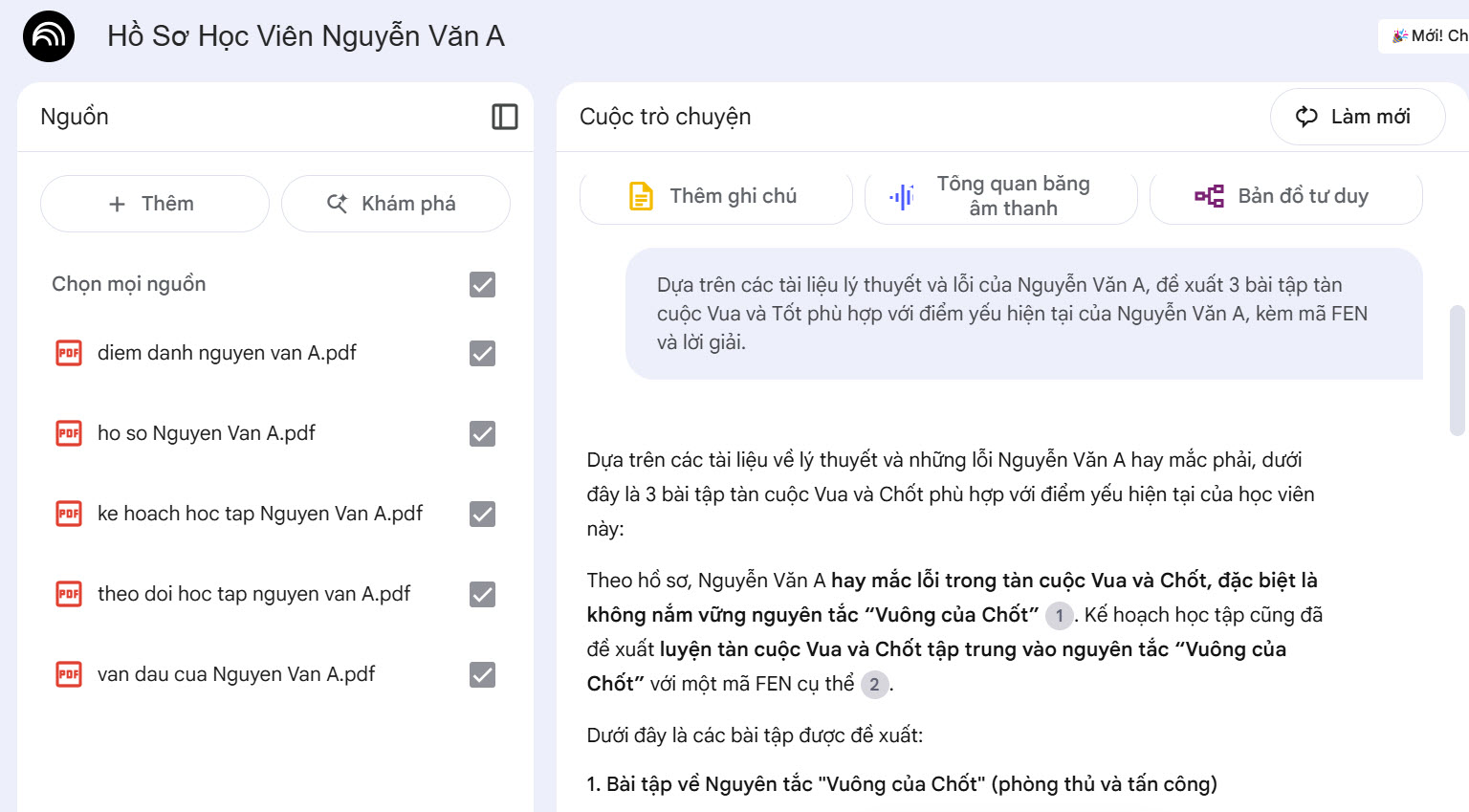This screenshot has width=1469, height=812.
Task: Click the conversation vertical scrollbar
Action: coord(1458,369)
